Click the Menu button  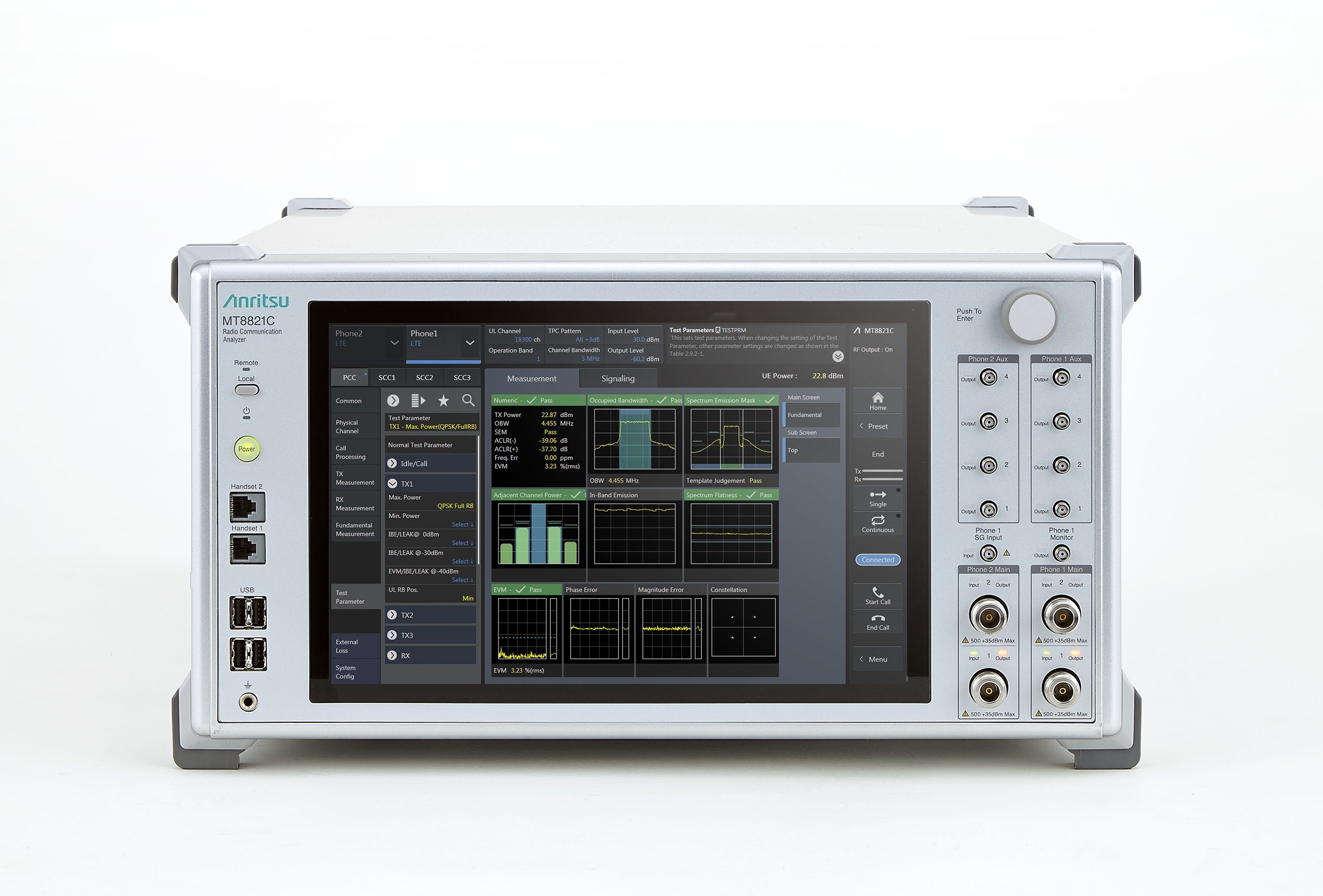877,659
